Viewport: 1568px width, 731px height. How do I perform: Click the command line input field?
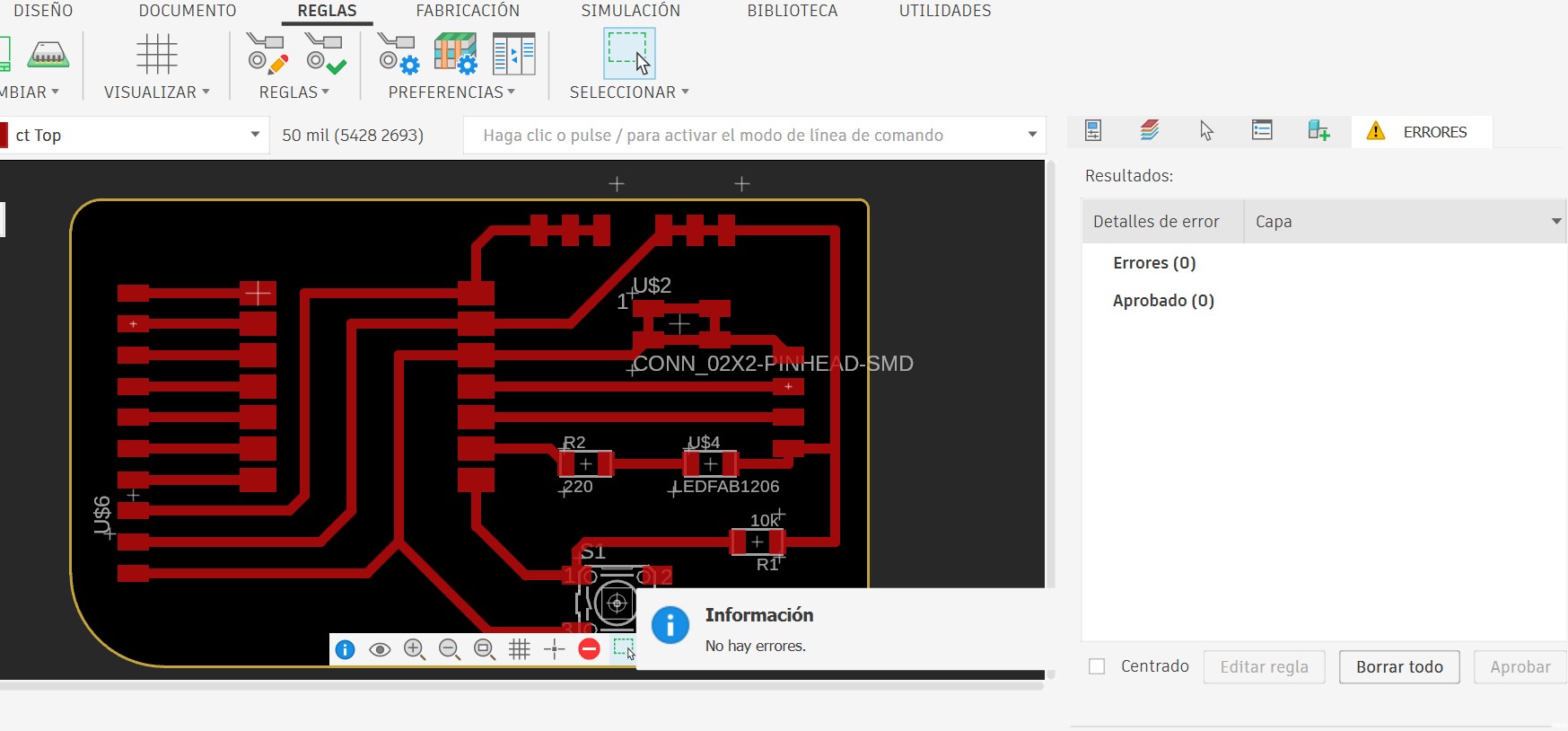745,135
